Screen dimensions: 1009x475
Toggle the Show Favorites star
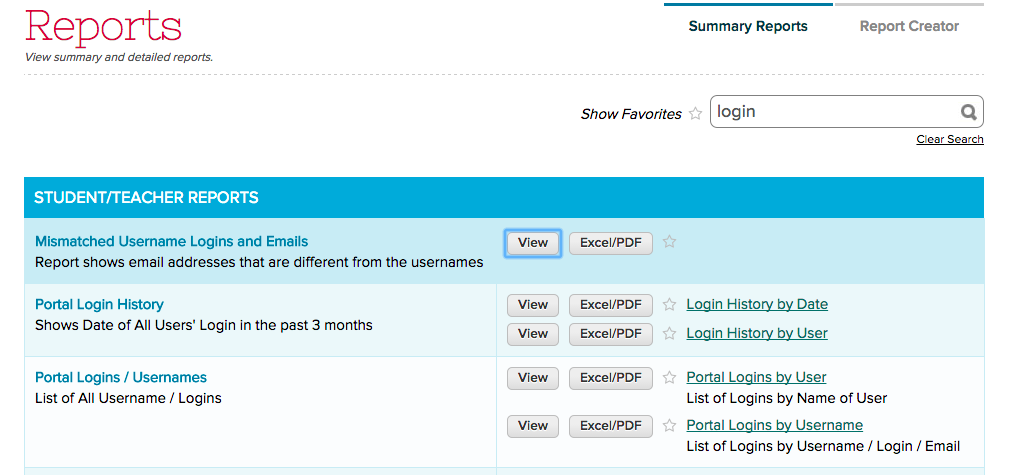tap(695, 114)
